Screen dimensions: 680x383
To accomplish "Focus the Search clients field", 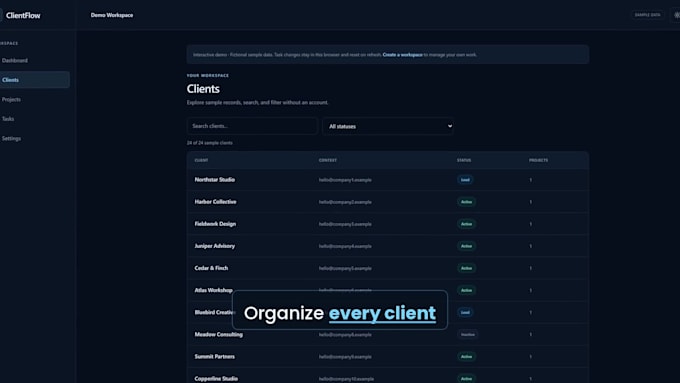I will (x=252, y=126).
